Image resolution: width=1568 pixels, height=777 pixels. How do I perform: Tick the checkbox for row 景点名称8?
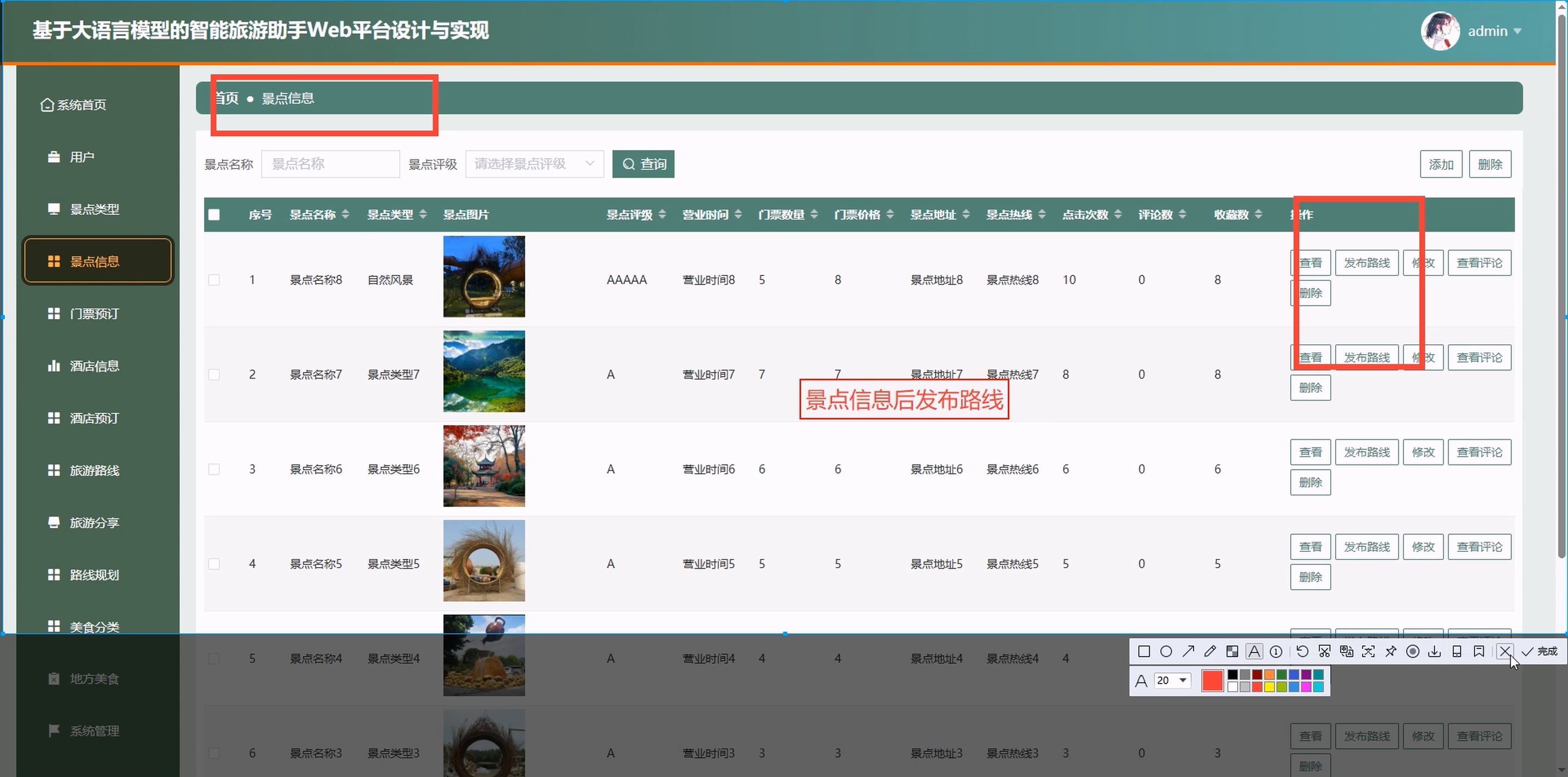pyautogui.click(x=214, y=280)
